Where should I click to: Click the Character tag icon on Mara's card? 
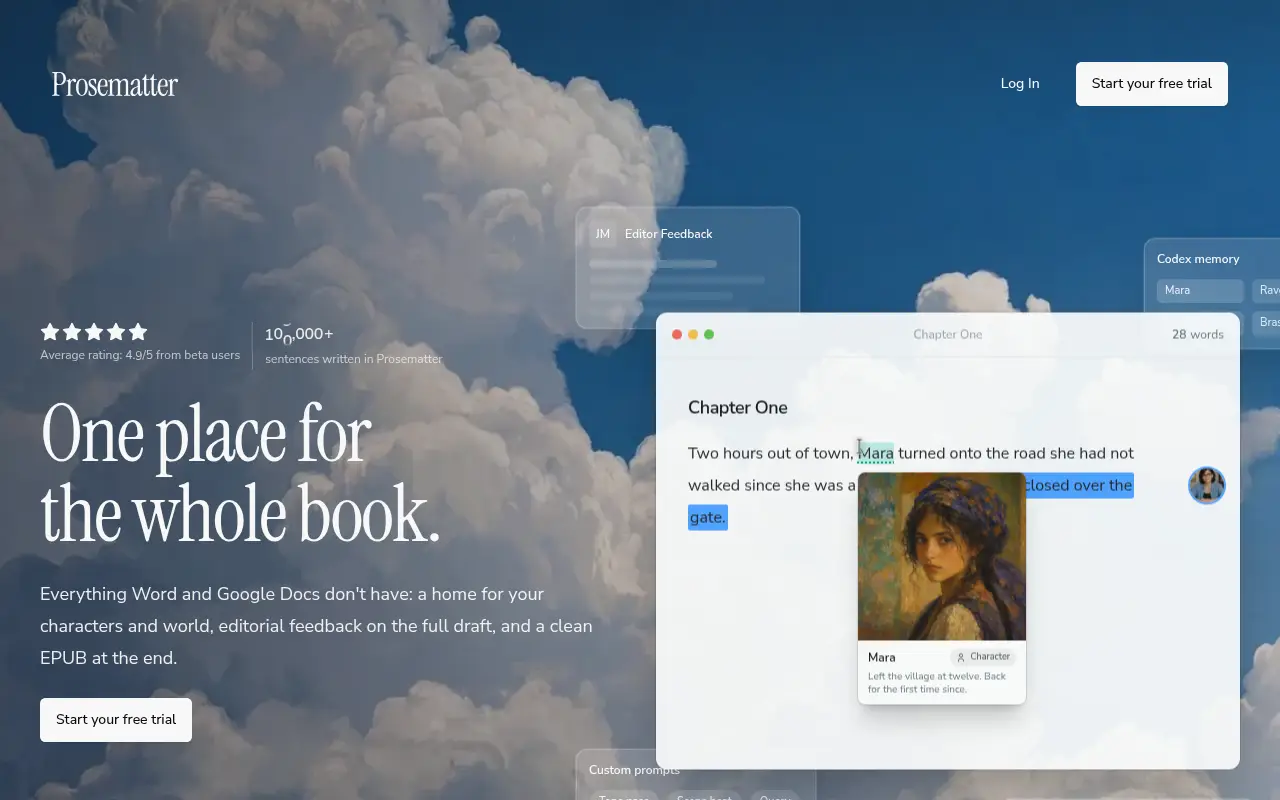point(961,657)
